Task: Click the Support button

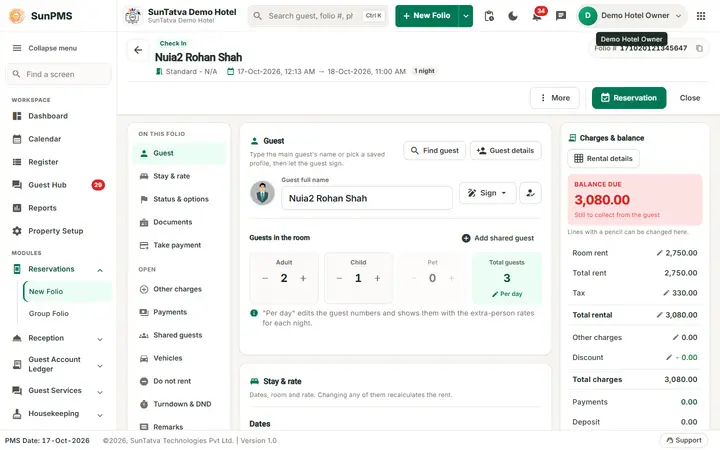Action: [x=684, y=440]
